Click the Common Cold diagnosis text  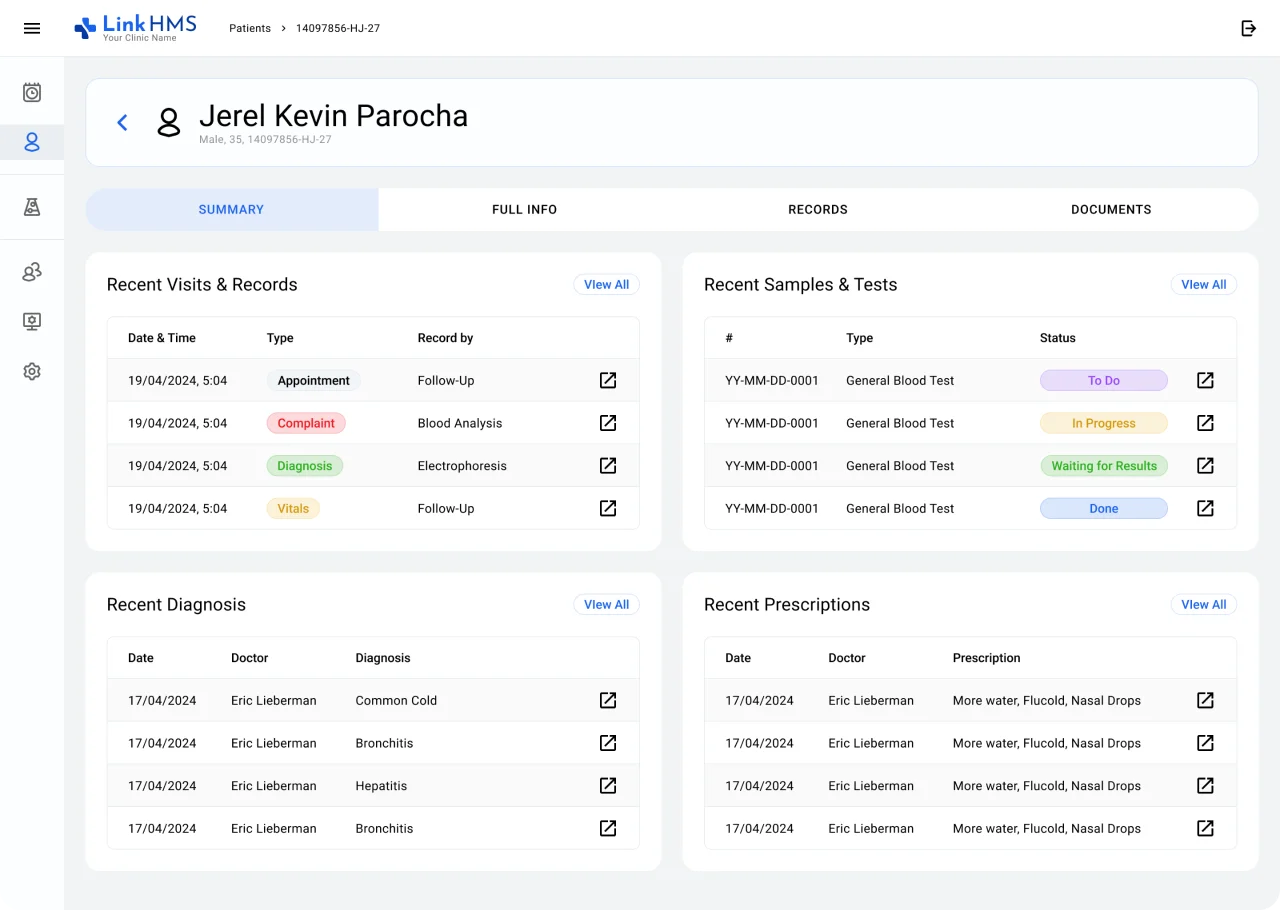pos(396,700)
